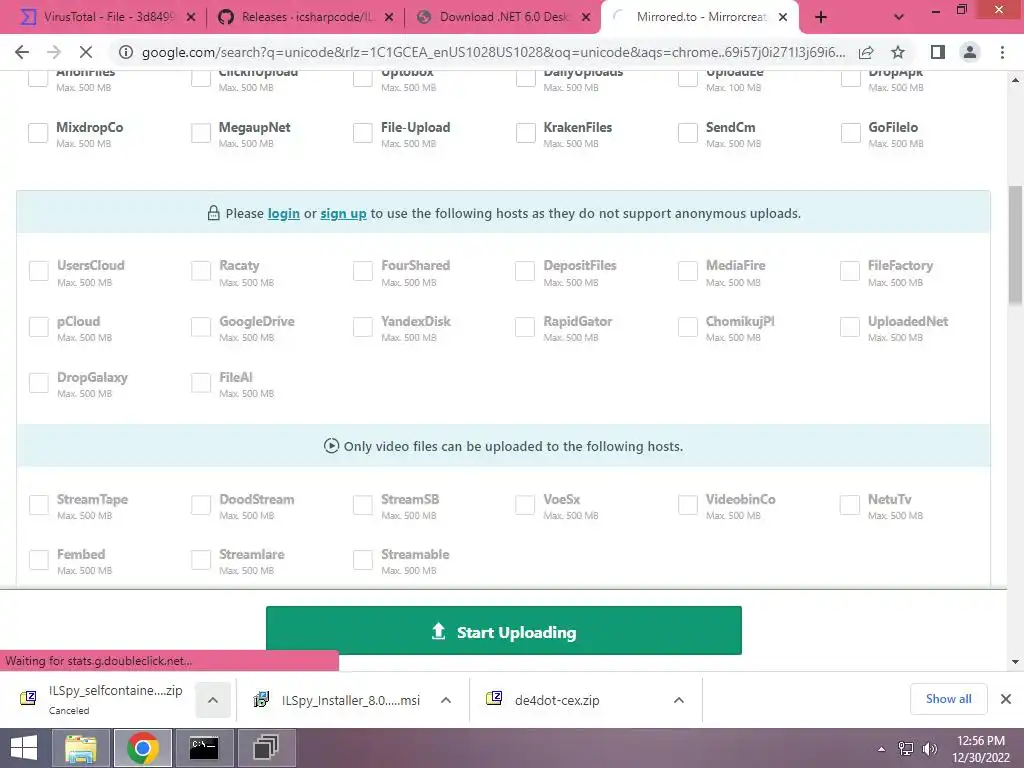Open the browser side panel

coord(938,52)
